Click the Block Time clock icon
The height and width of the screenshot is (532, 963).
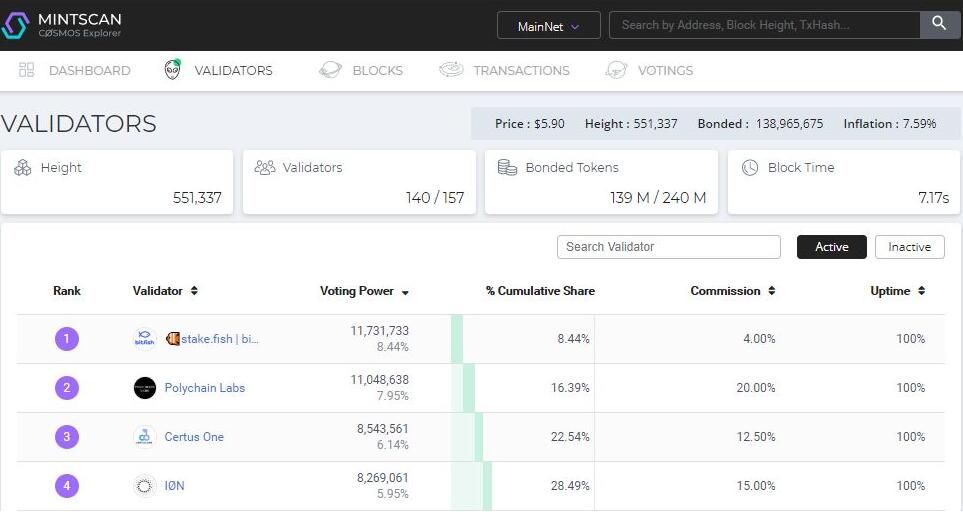click(x=750, y=167)
